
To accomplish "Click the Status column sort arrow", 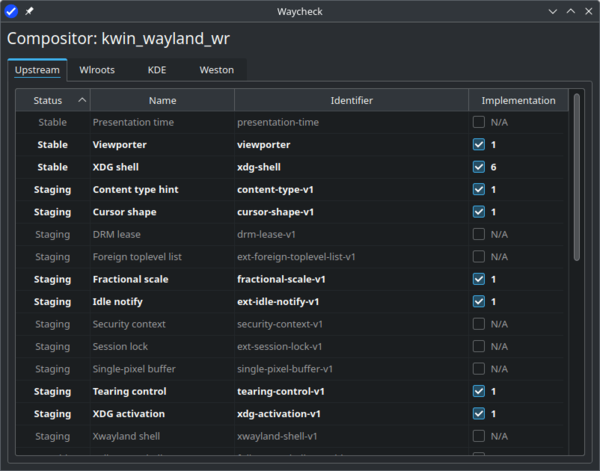I will pos(82,100).
